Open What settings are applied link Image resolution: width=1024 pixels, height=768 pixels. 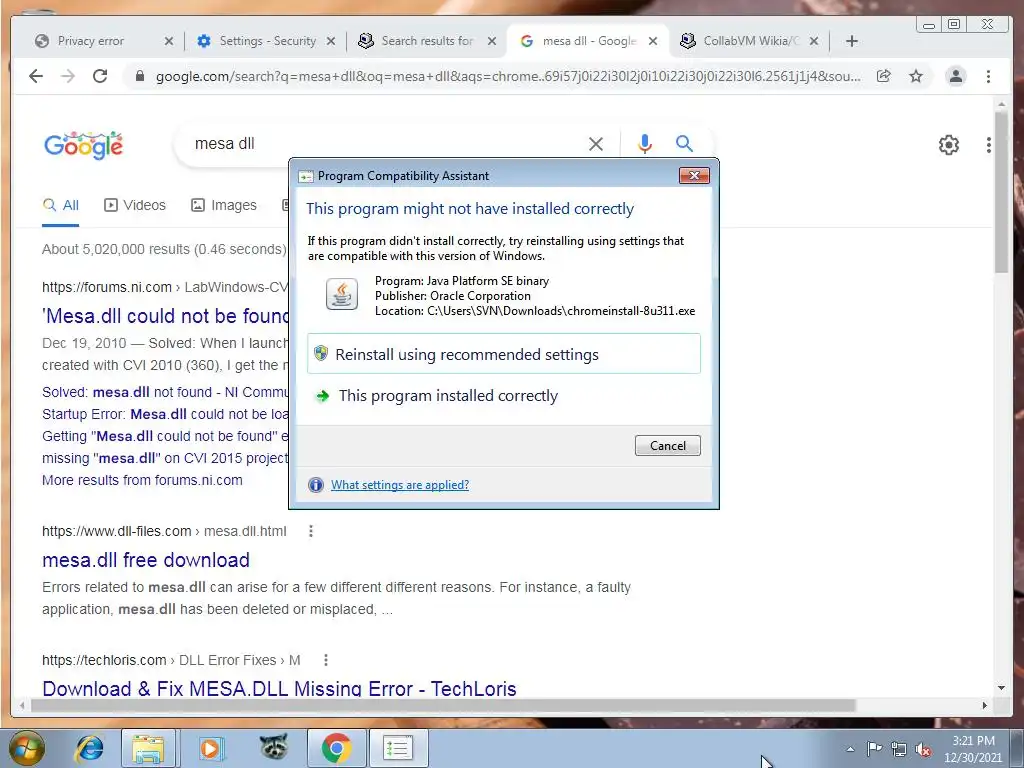tap(400, 485)
